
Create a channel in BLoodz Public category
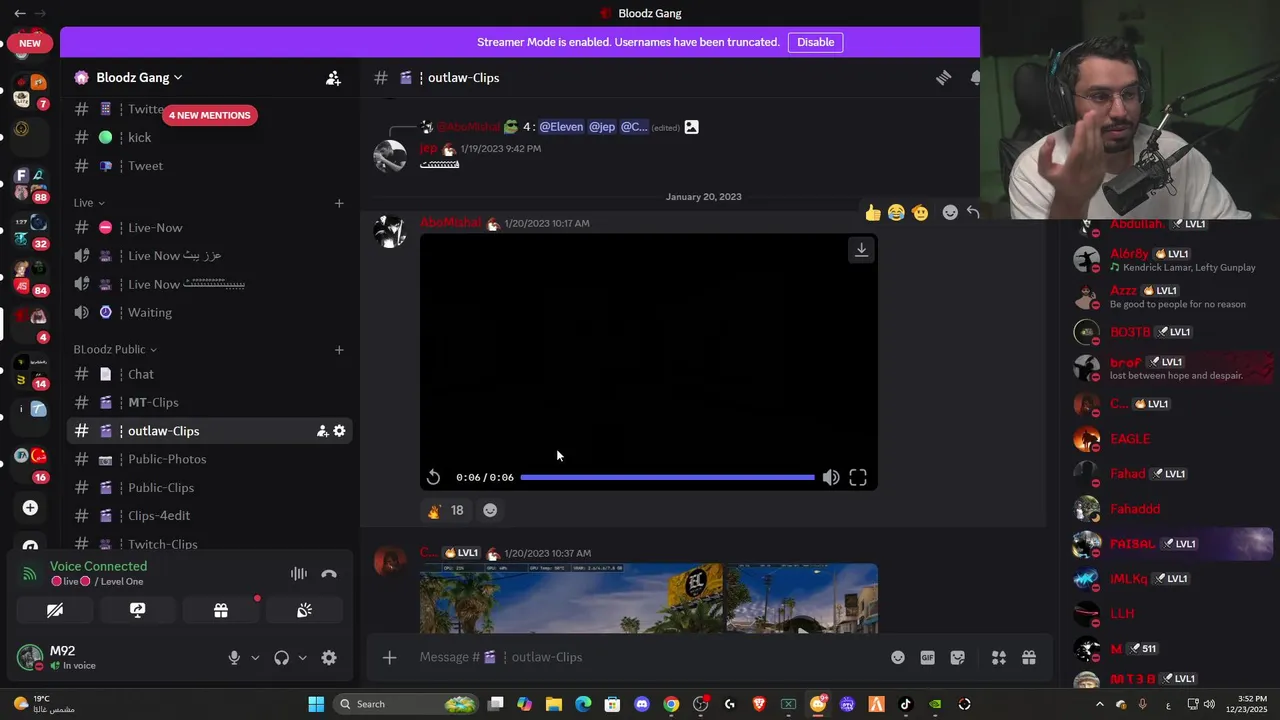pyautogui.click(x=339, y=350)
